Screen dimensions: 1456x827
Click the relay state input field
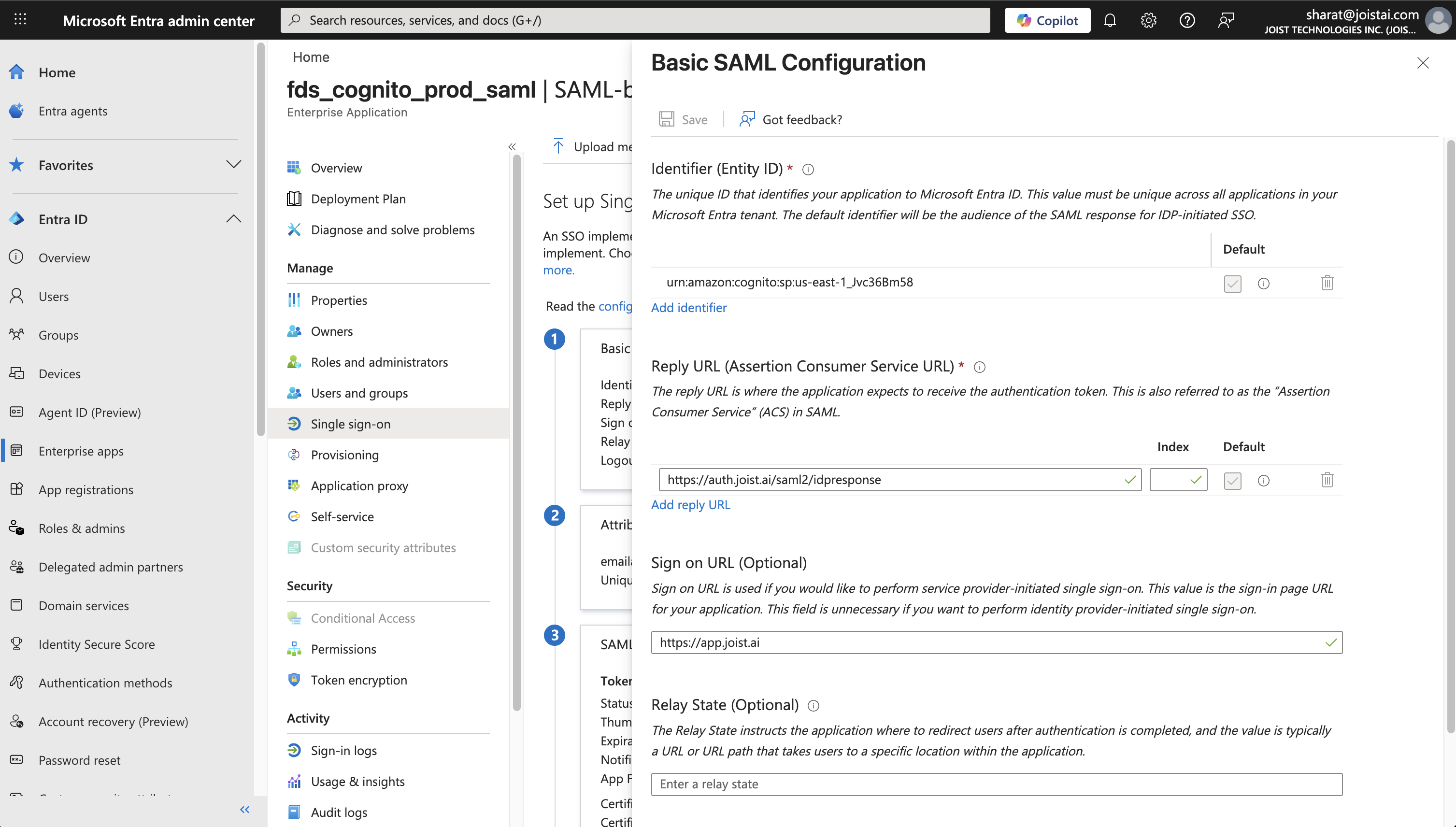tap(997, 784)
